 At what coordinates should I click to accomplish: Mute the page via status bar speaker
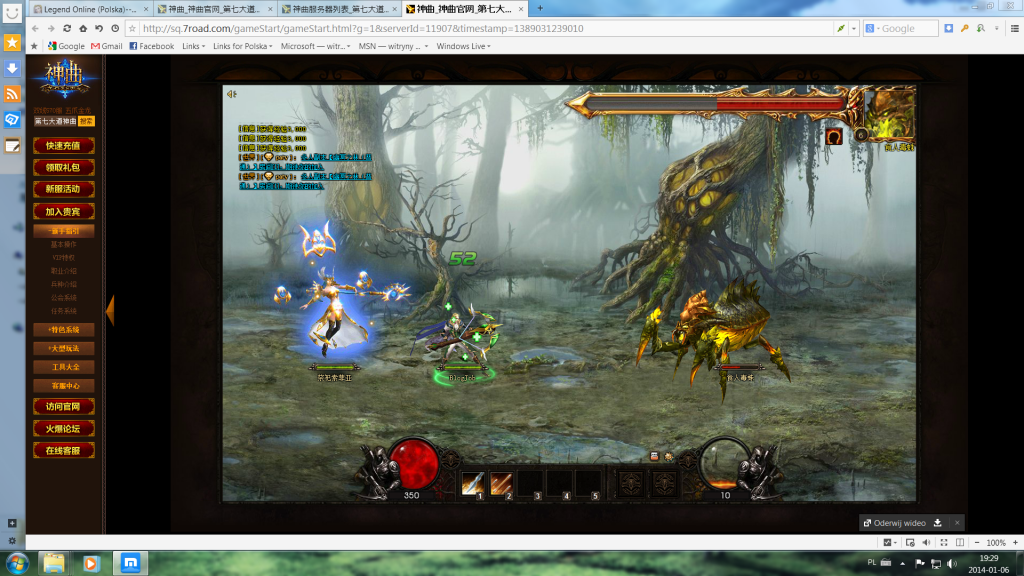click(927, 543)
